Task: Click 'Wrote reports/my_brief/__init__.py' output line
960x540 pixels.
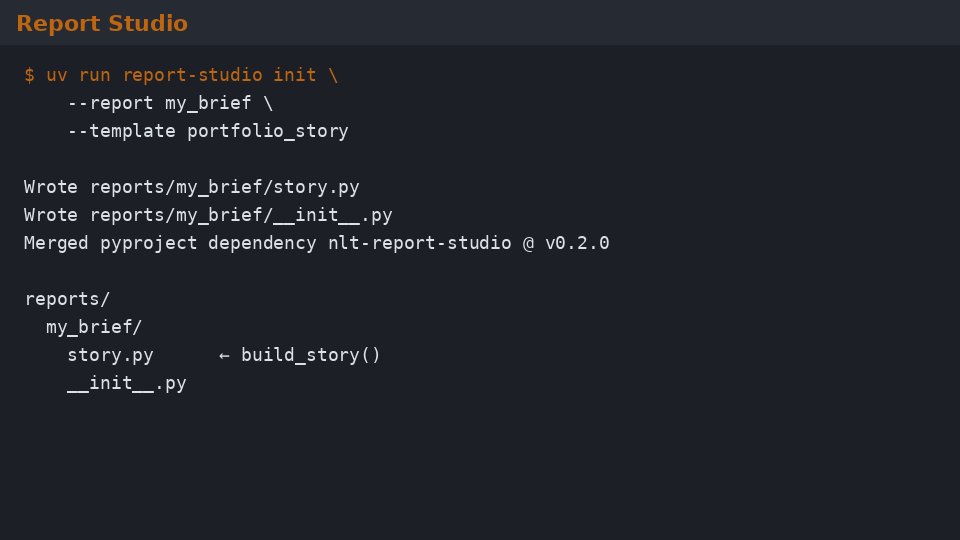Action: 208,215
